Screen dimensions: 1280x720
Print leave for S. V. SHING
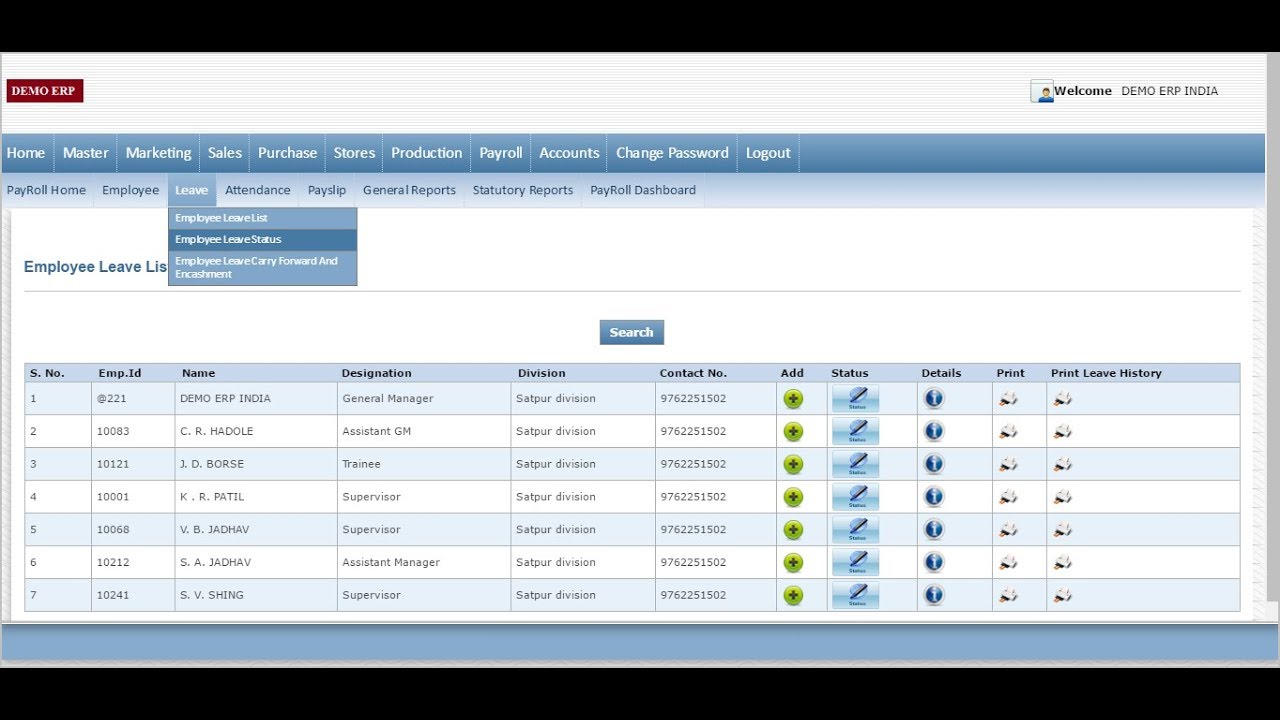(x=1008, y=595)
